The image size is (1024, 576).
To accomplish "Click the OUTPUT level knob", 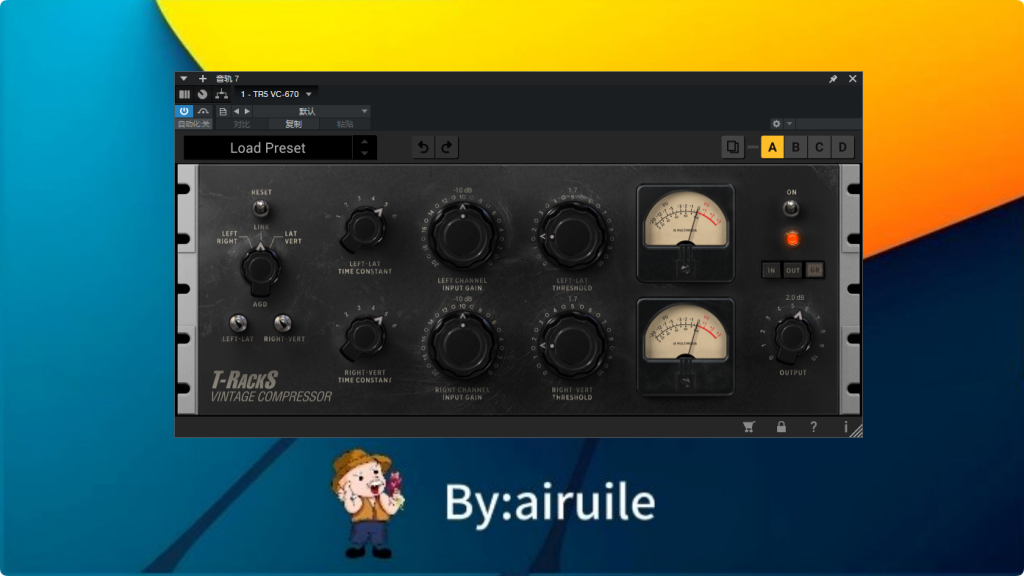I will click(792, 337).
